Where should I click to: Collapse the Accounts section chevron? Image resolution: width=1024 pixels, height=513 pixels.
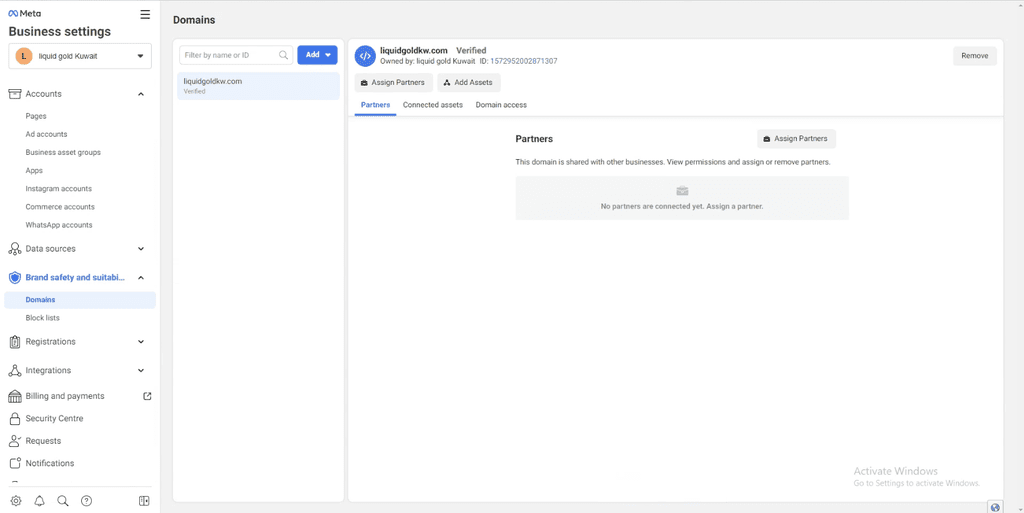[x=141, y=94]
